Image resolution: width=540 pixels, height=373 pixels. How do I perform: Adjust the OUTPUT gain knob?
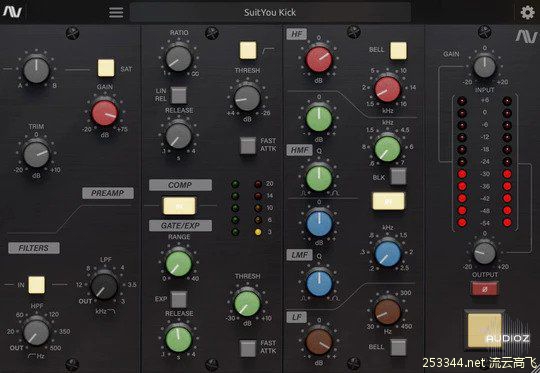pos(484,253)
